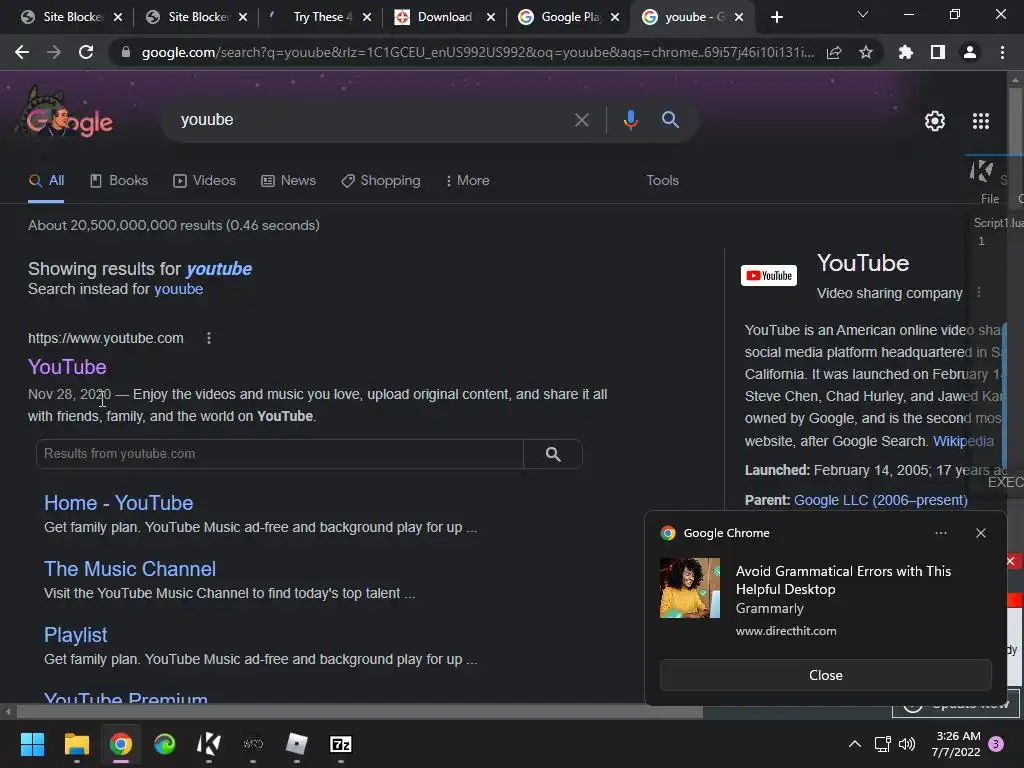Open notification center badge
1024x768 pixels.
(997, 744)
